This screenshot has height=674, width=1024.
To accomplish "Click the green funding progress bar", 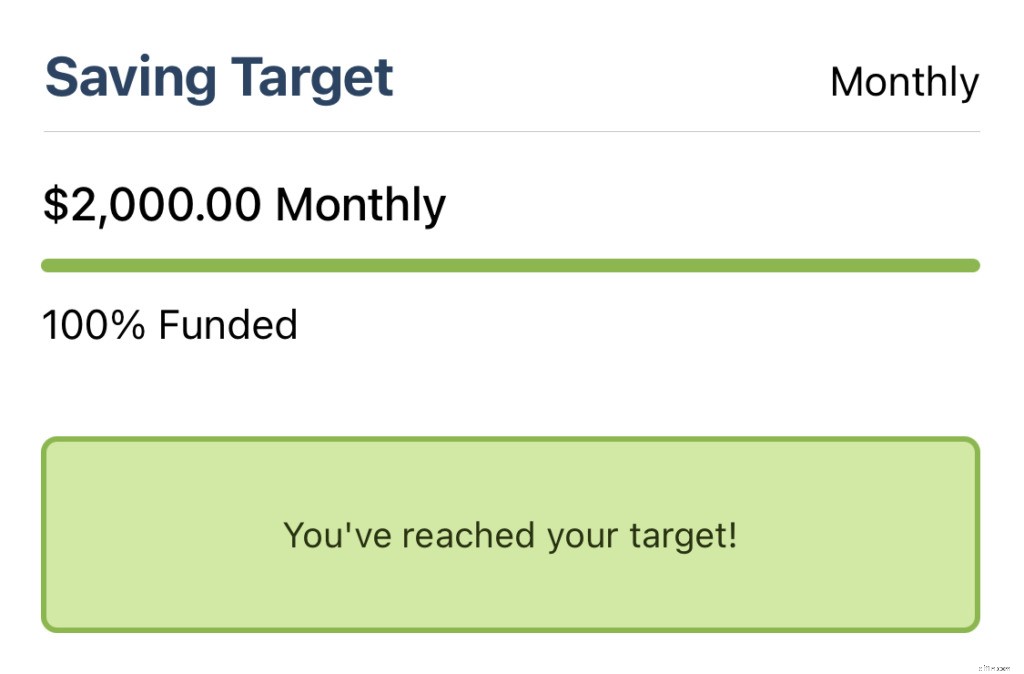I will coord(510,265).
